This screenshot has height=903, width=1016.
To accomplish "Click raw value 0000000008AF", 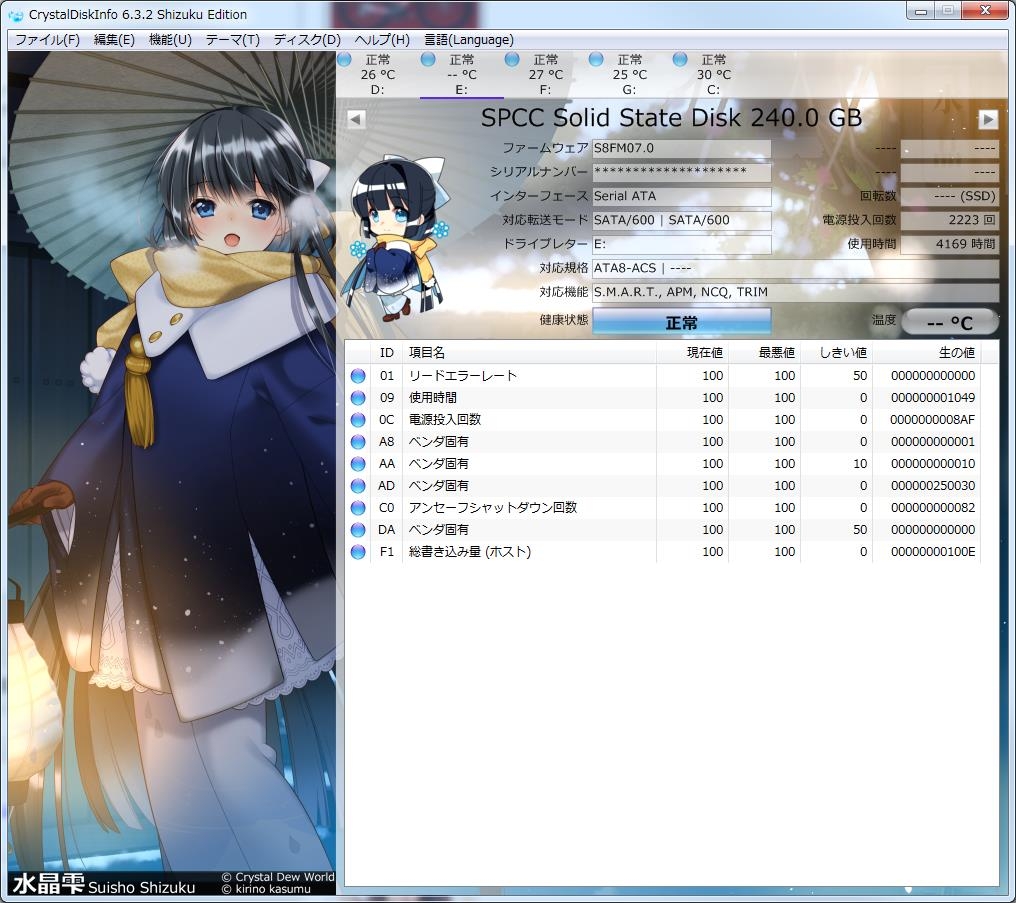I will point(932,420).
